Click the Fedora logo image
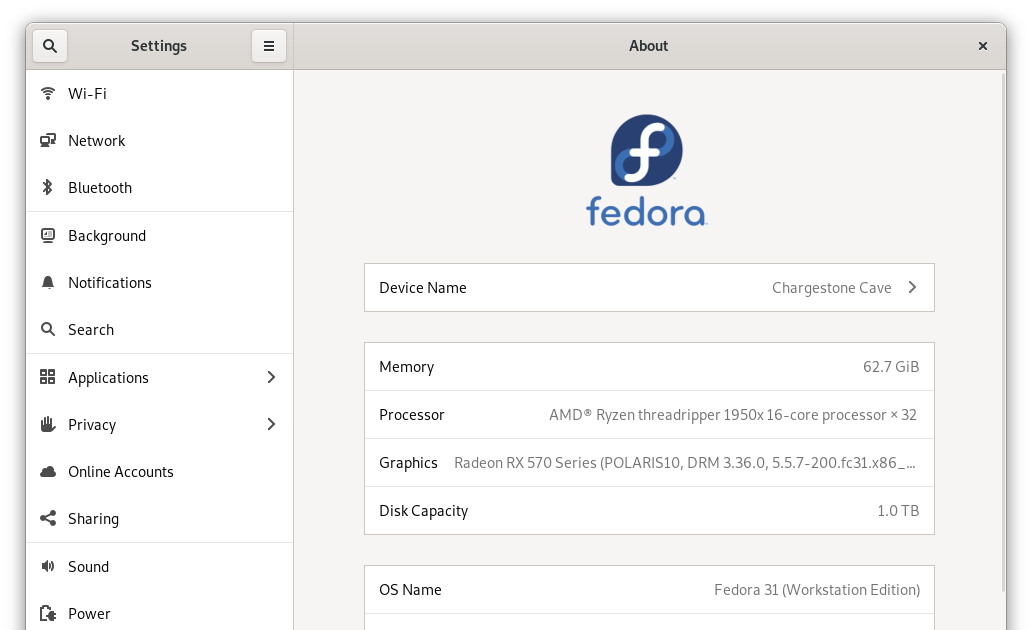 (x=646, y=171)
